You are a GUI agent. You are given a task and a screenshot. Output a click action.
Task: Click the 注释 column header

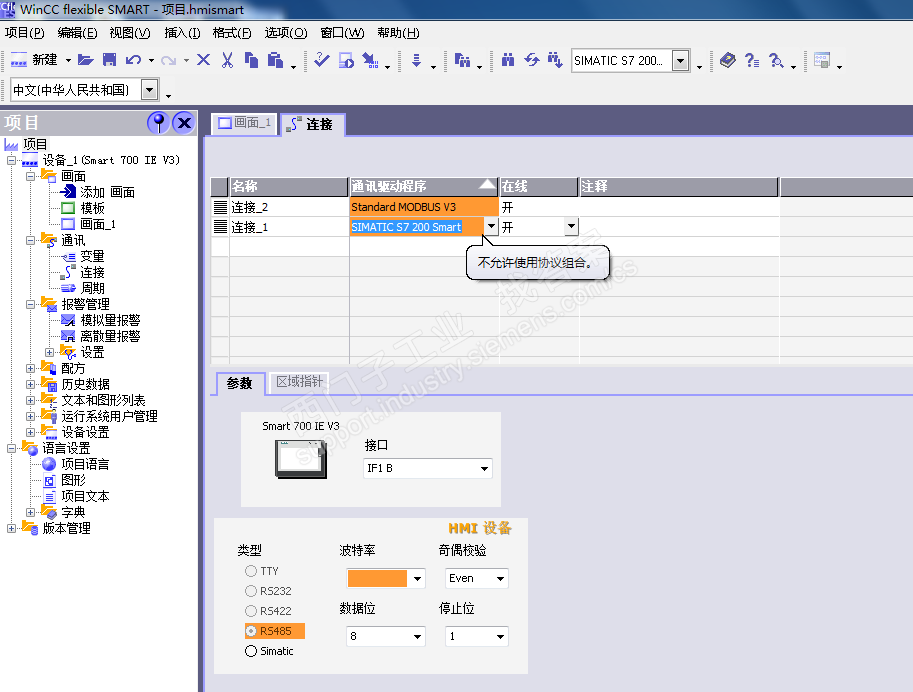click(678, 186)
